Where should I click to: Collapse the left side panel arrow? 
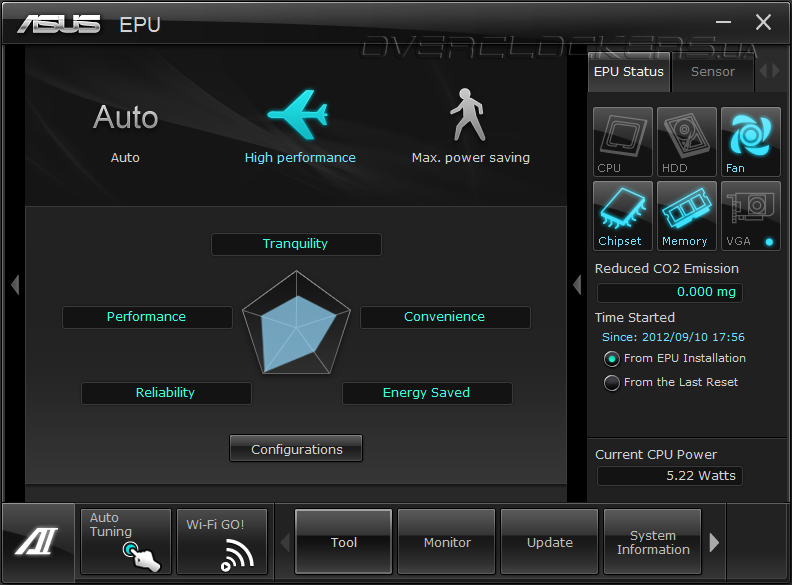pyautogui.click(x=15, y=284)
